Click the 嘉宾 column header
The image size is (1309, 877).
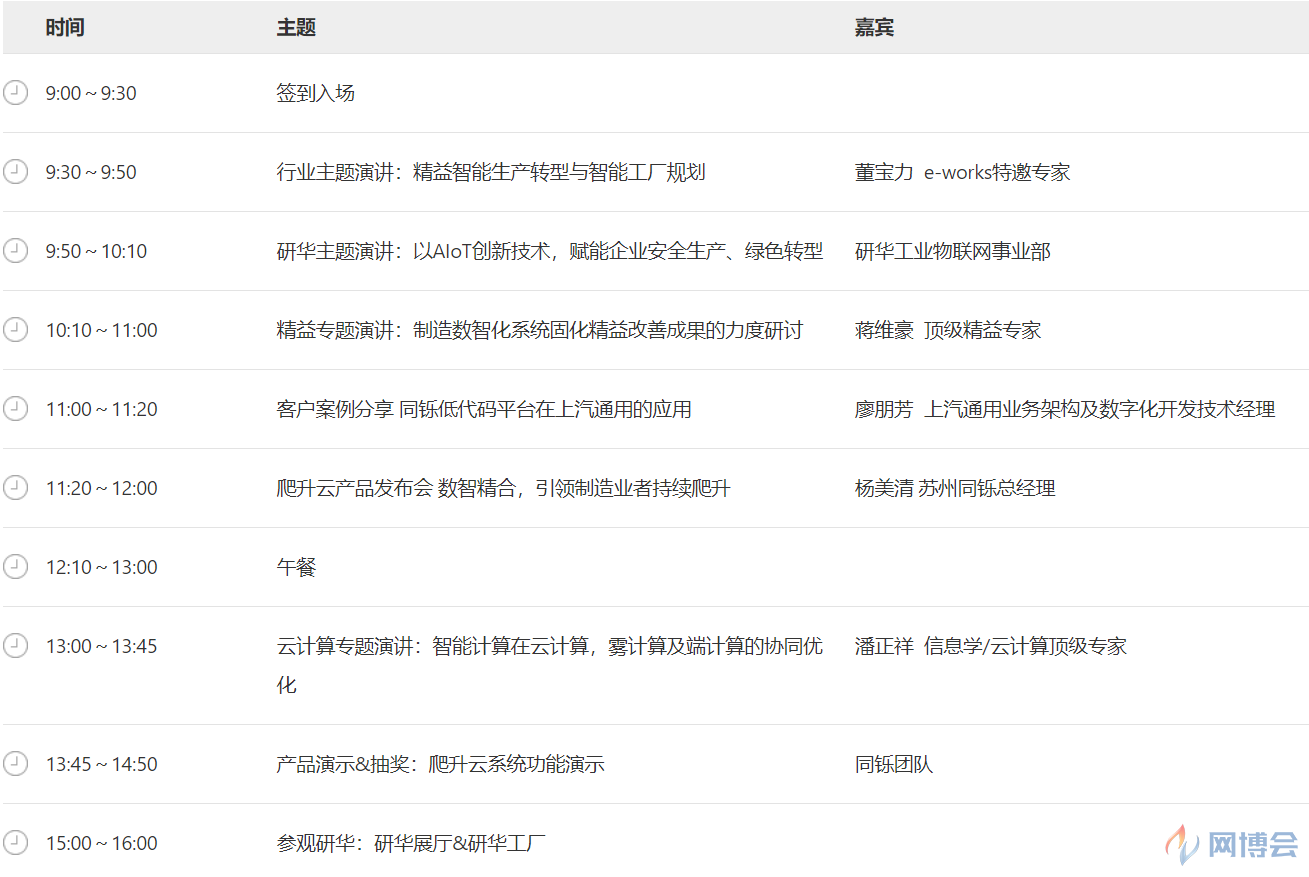(874, 28)
